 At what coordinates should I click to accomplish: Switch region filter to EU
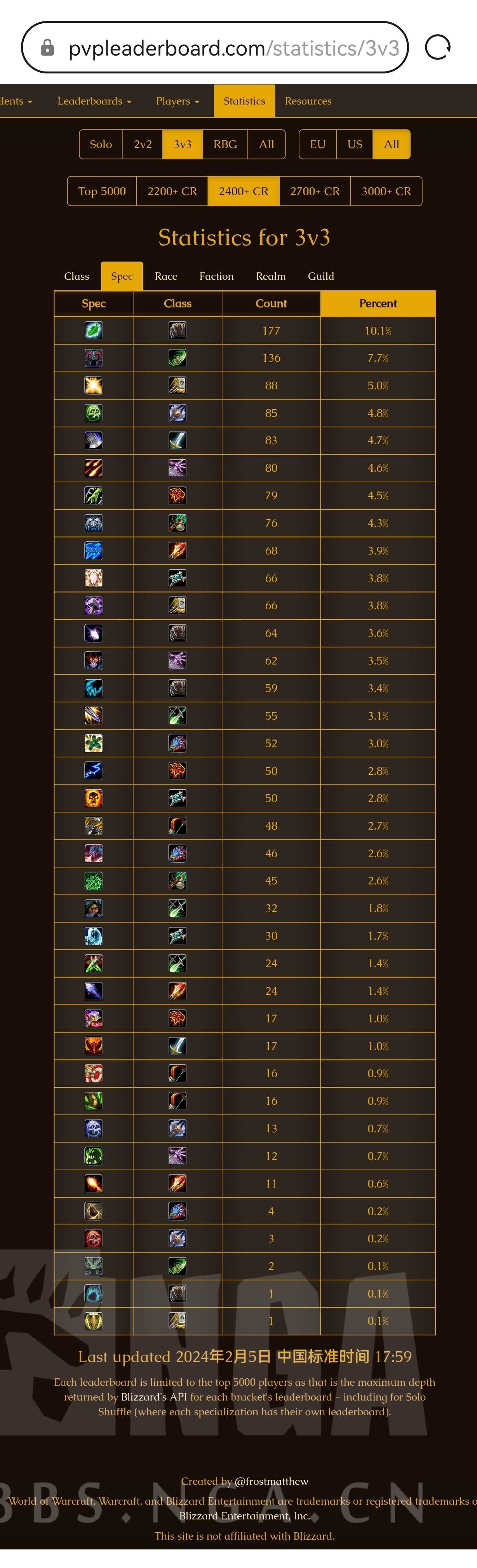(318, 144)
